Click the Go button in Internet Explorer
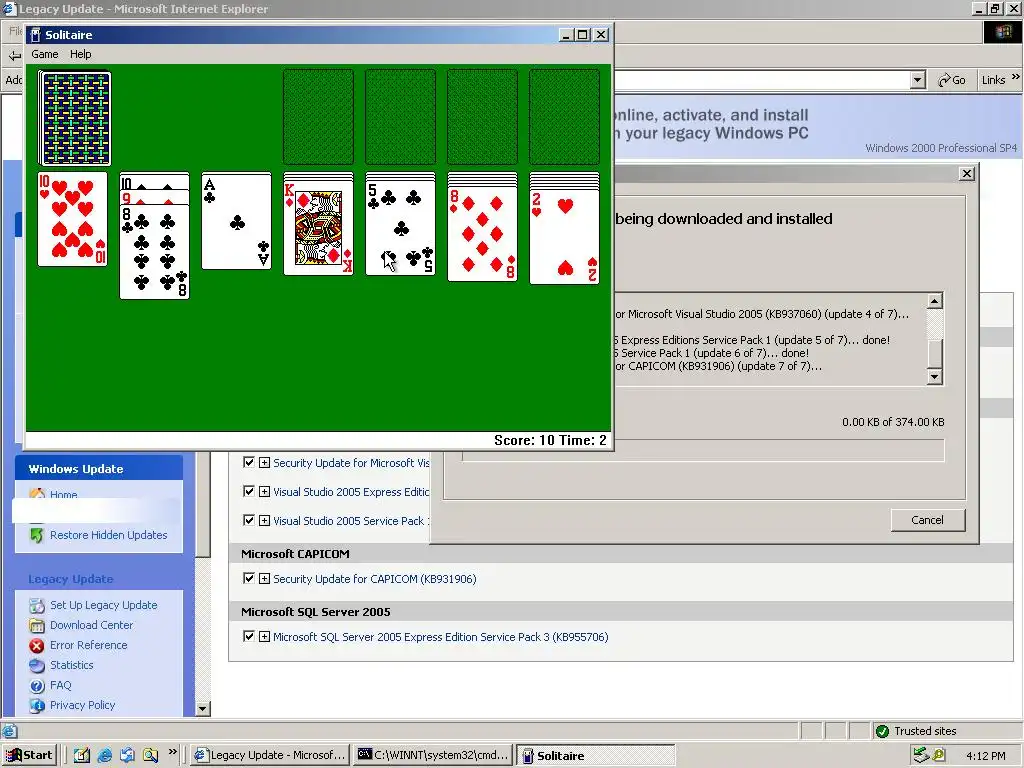 952,80
